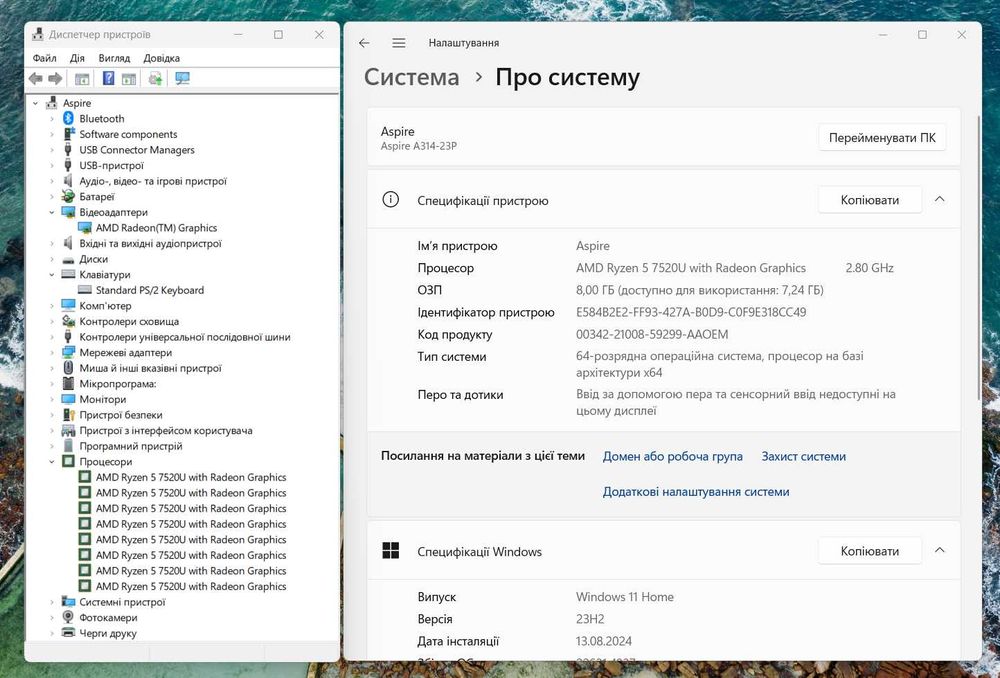This screenshot has height=678, width=1000.
Task: Open the Вигляд menu
Action: (114, 58)
